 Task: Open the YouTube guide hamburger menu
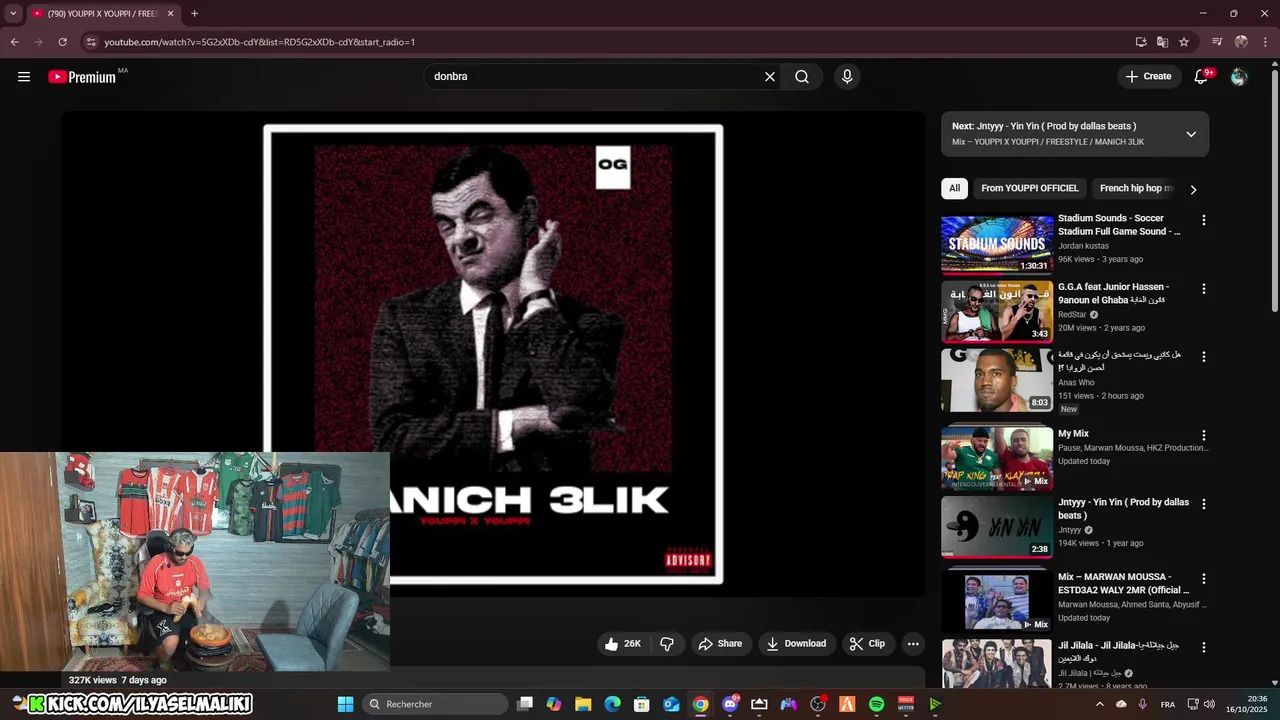pos(24,77)
